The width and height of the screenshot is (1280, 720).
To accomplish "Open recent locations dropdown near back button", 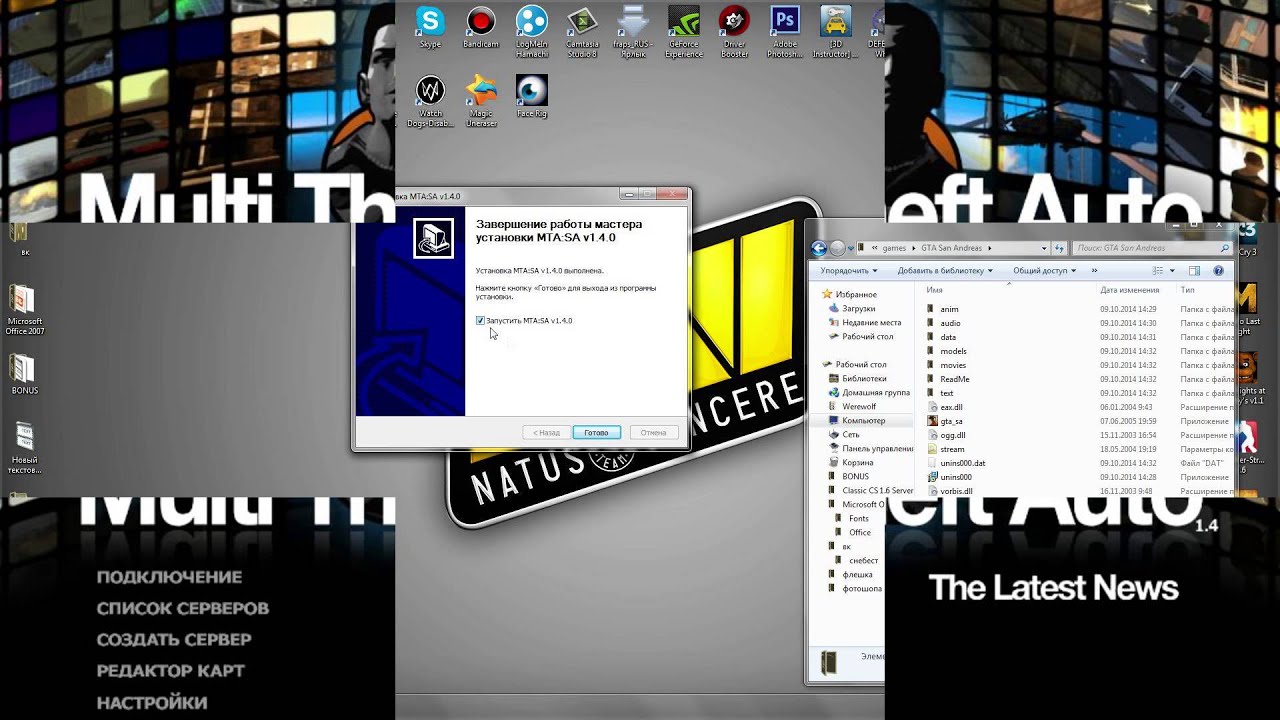I will [853, 248].
